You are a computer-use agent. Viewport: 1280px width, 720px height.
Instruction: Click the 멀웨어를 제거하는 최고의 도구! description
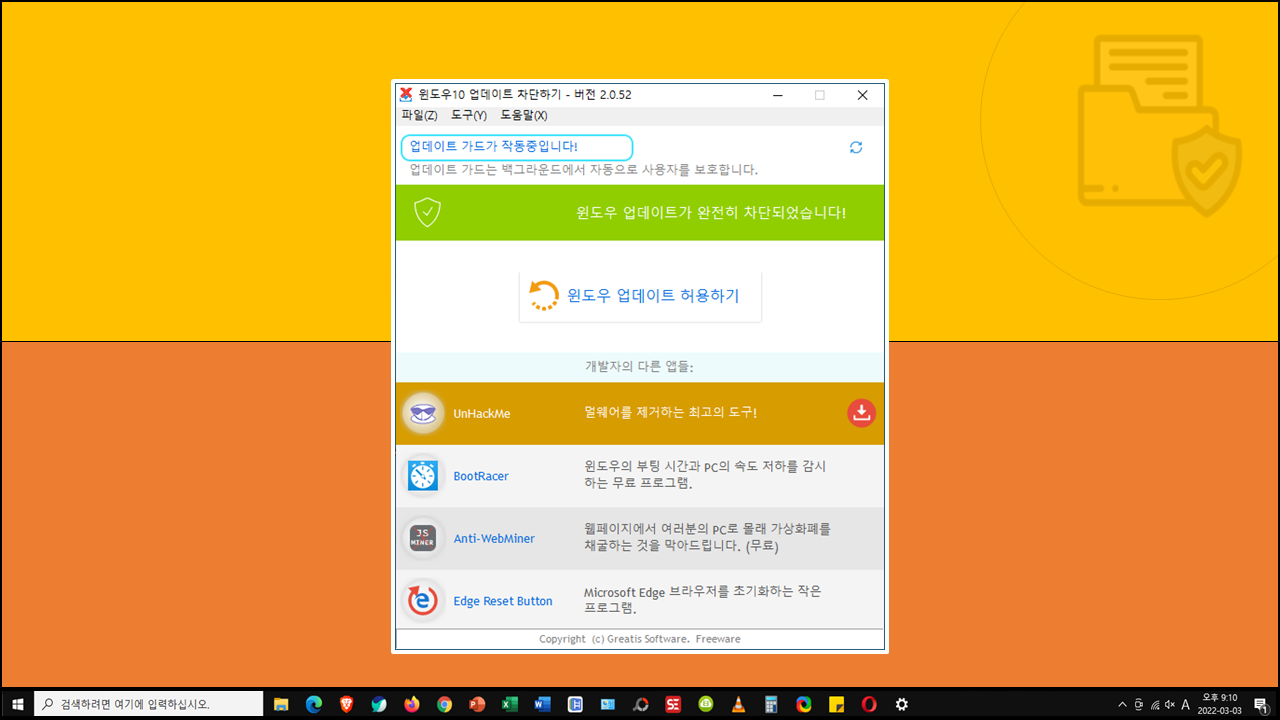coord(670,412)
